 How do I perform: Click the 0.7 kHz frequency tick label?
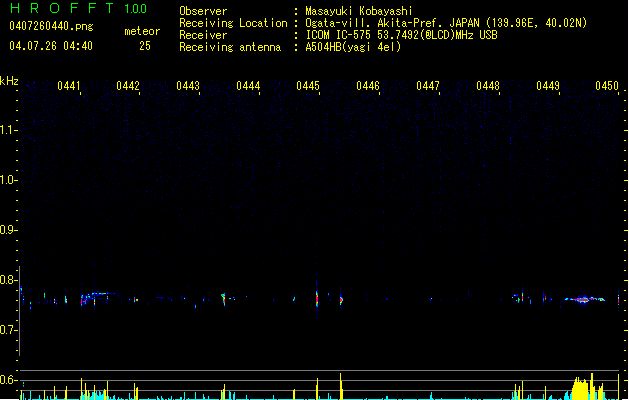pyautogui.click(x=8, y=330)
